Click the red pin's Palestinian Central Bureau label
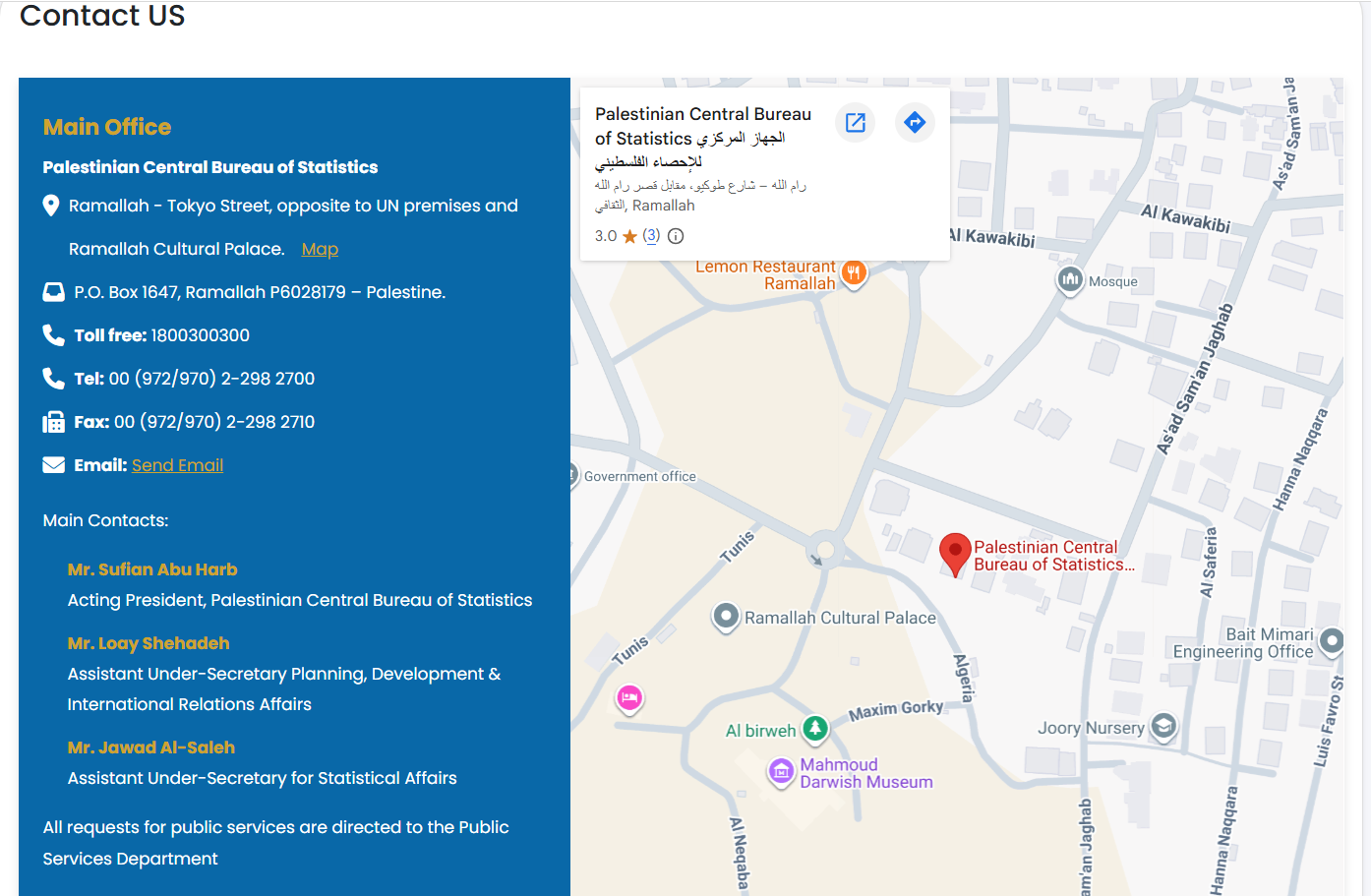The height and width of the screenshot is (896, 1371). [x=1054, y=556]
